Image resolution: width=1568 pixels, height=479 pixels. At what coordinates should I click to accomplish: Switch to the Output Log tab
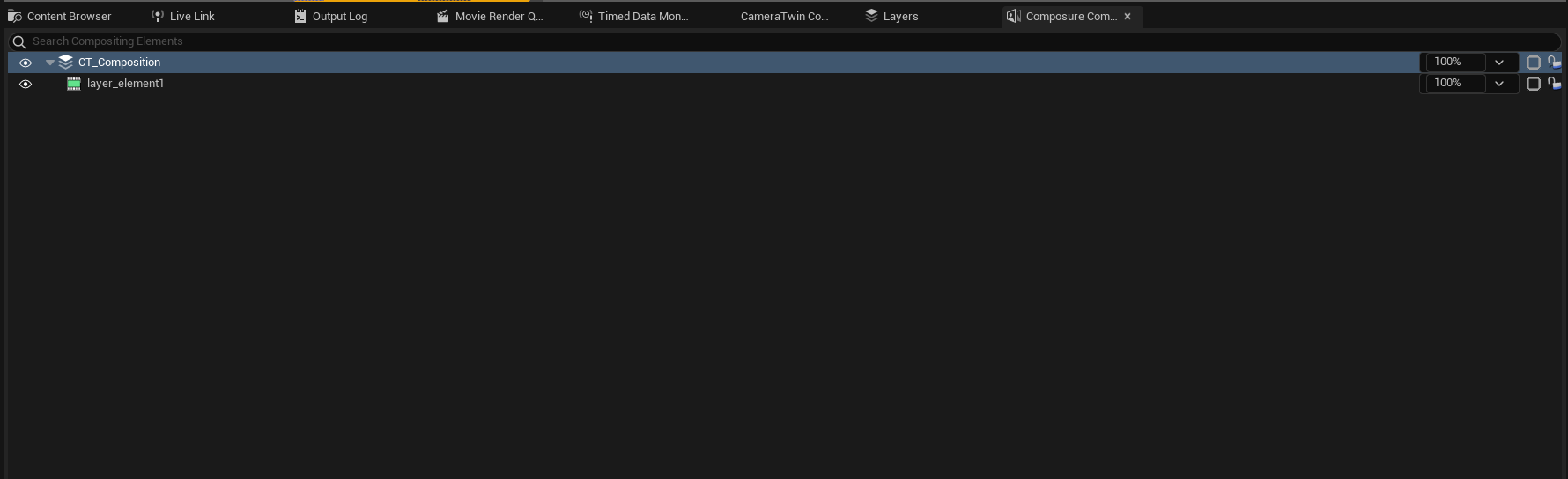point(339,17)
